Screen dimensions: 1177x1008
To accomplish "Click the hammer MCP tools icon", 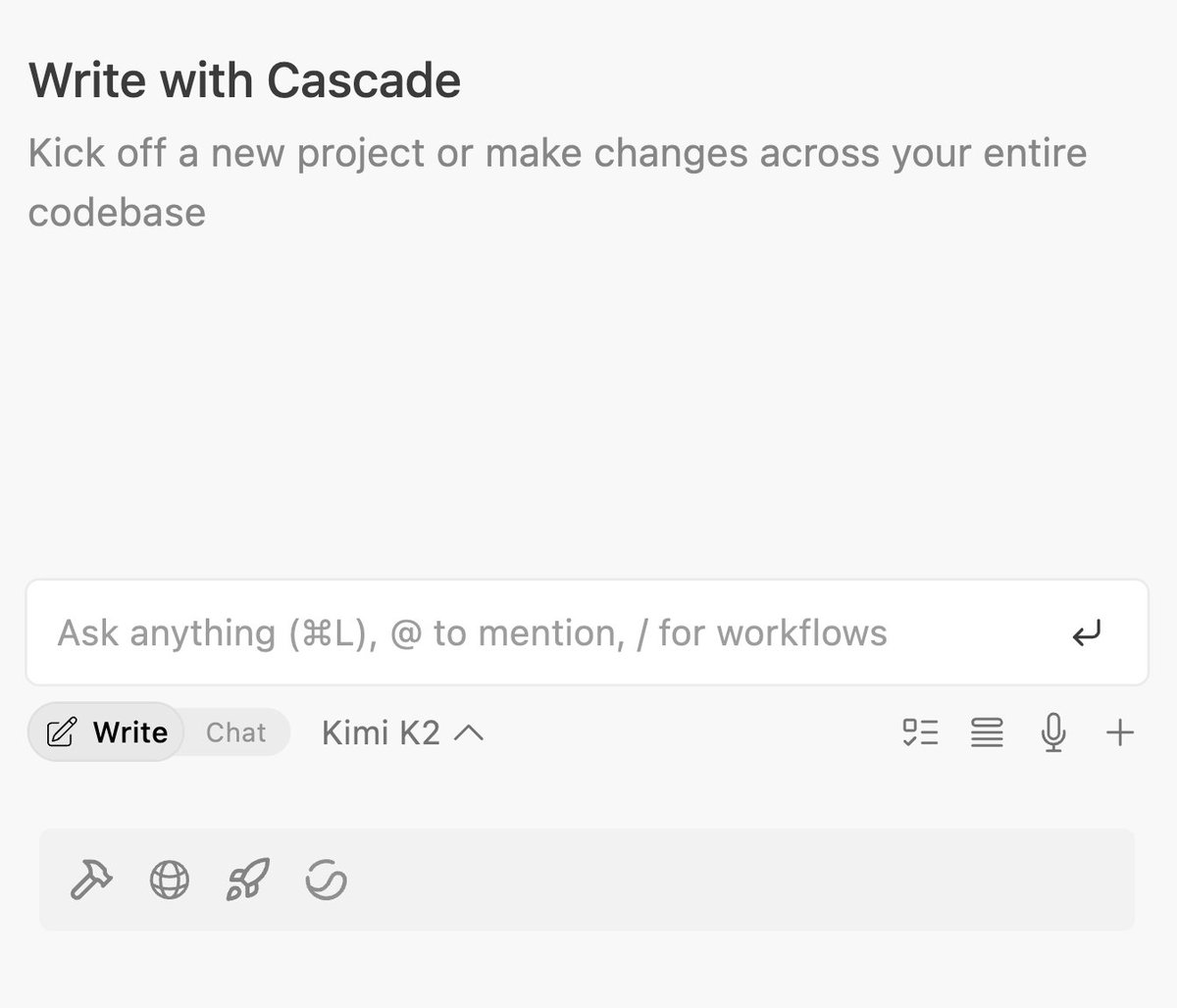I will (x=91, y=880).
